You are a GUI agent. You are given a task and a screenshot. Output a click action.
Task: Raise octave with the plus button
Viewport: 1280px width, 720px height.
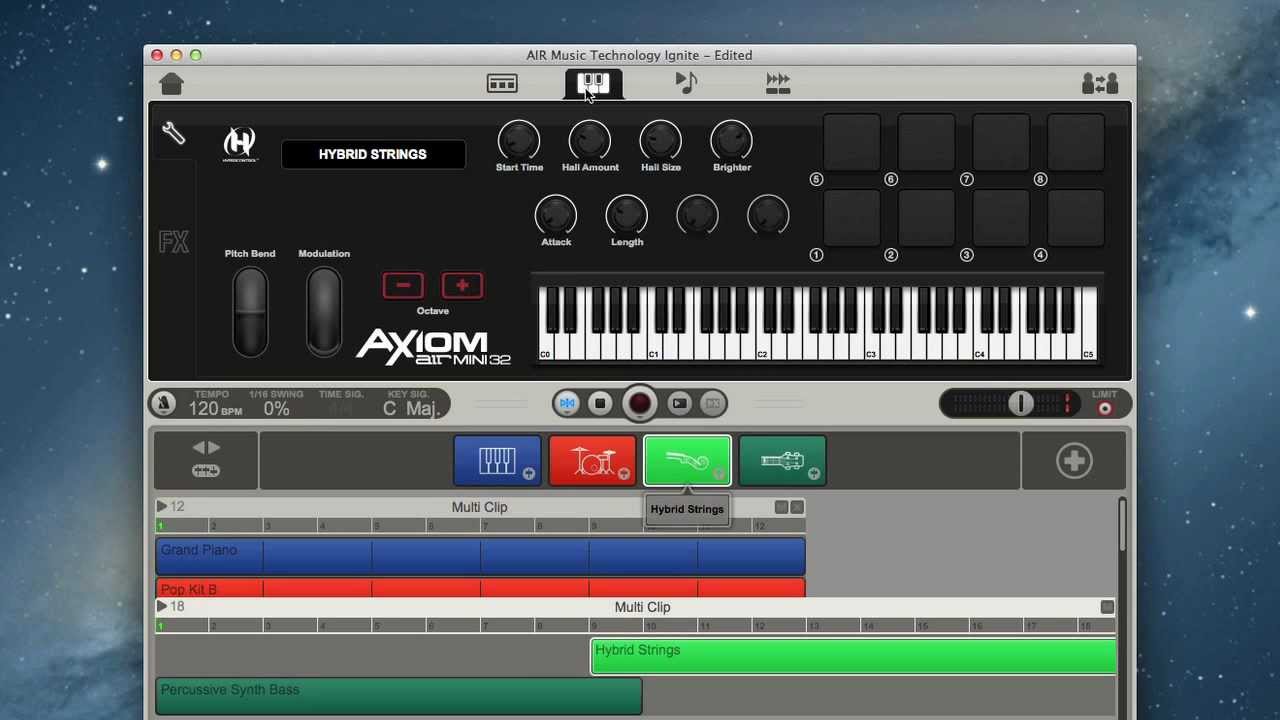pos(462,285)
